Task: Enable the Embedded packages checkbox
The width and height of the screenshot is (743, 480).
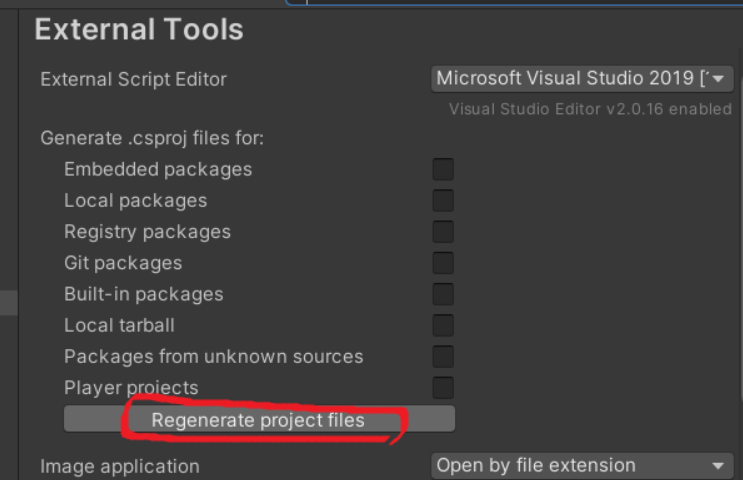Action: pyautogui.click(x=443, y=169)
